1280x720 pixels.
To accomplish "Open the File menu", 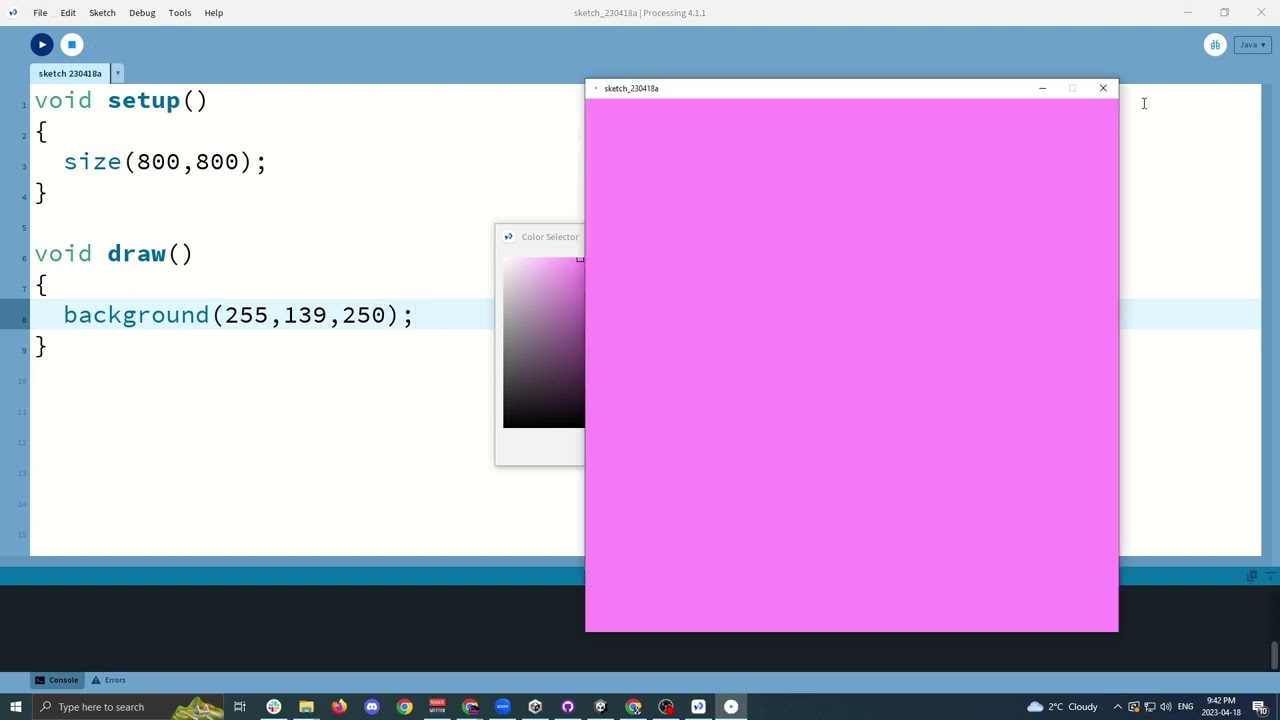I will click(x=40, y=13).
